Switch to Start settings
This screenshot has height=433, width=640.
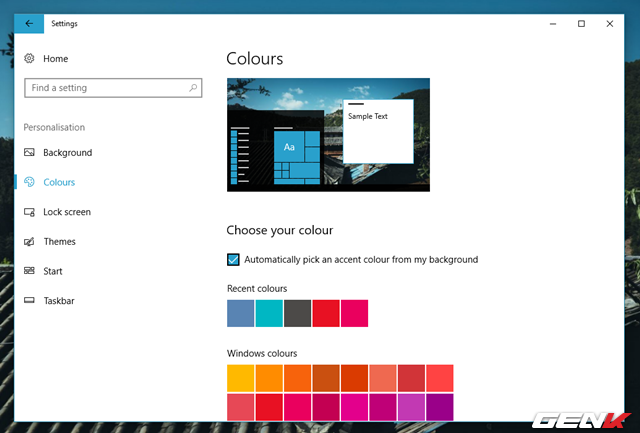point(53,271)
